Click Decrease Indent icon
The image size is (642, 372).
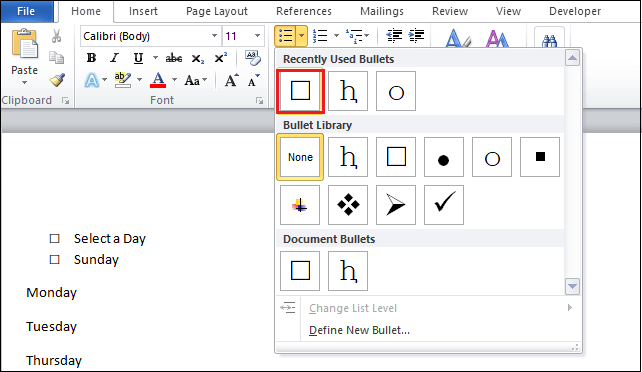(394, 36)
